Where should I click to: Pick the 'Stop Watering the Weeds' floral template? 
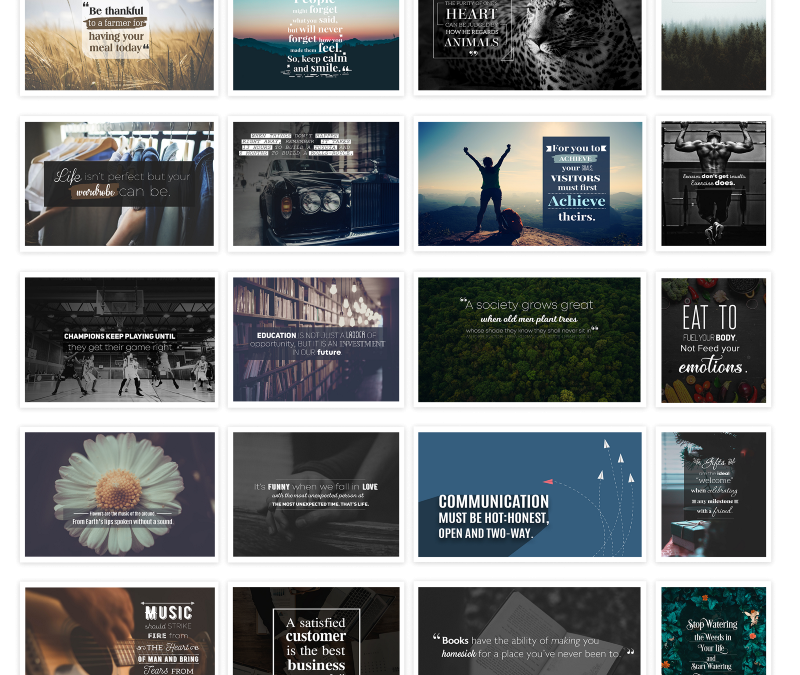713,631
